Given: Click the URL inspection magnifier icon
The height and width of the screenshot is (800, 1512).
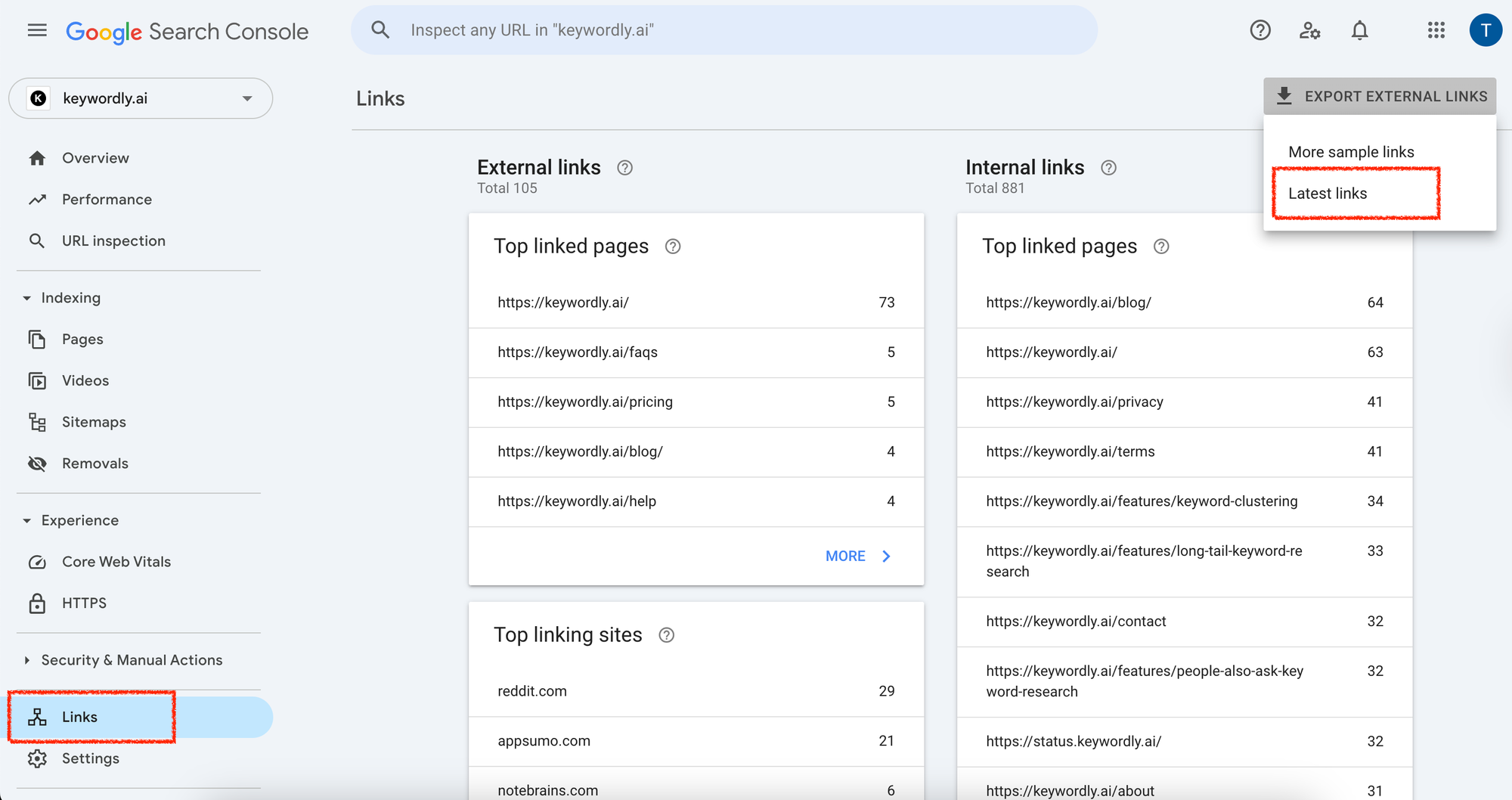Looking at the screenshot, I should coord(37,241).
